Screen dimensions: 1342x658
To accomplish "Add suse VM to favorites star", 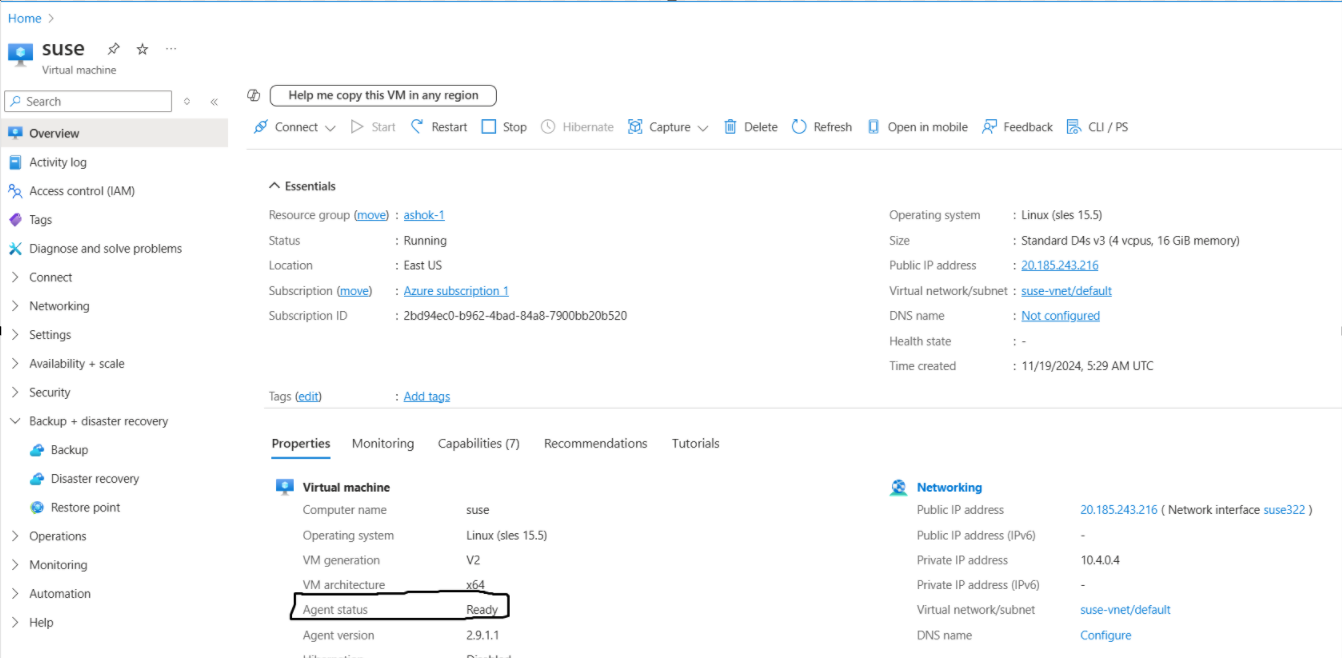I will coord(142,49).
